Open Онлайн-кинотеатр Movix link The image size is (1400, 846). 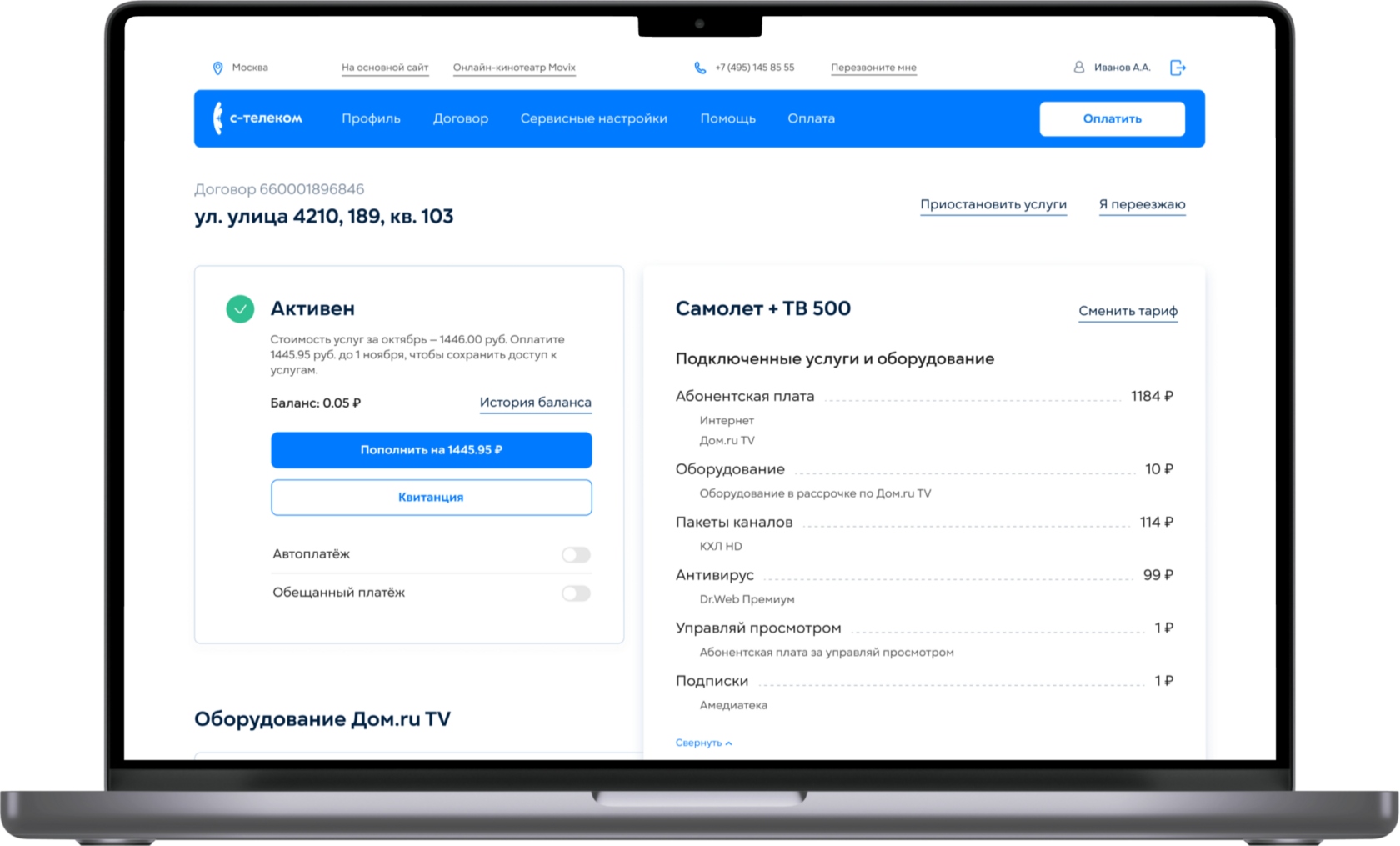514,68
